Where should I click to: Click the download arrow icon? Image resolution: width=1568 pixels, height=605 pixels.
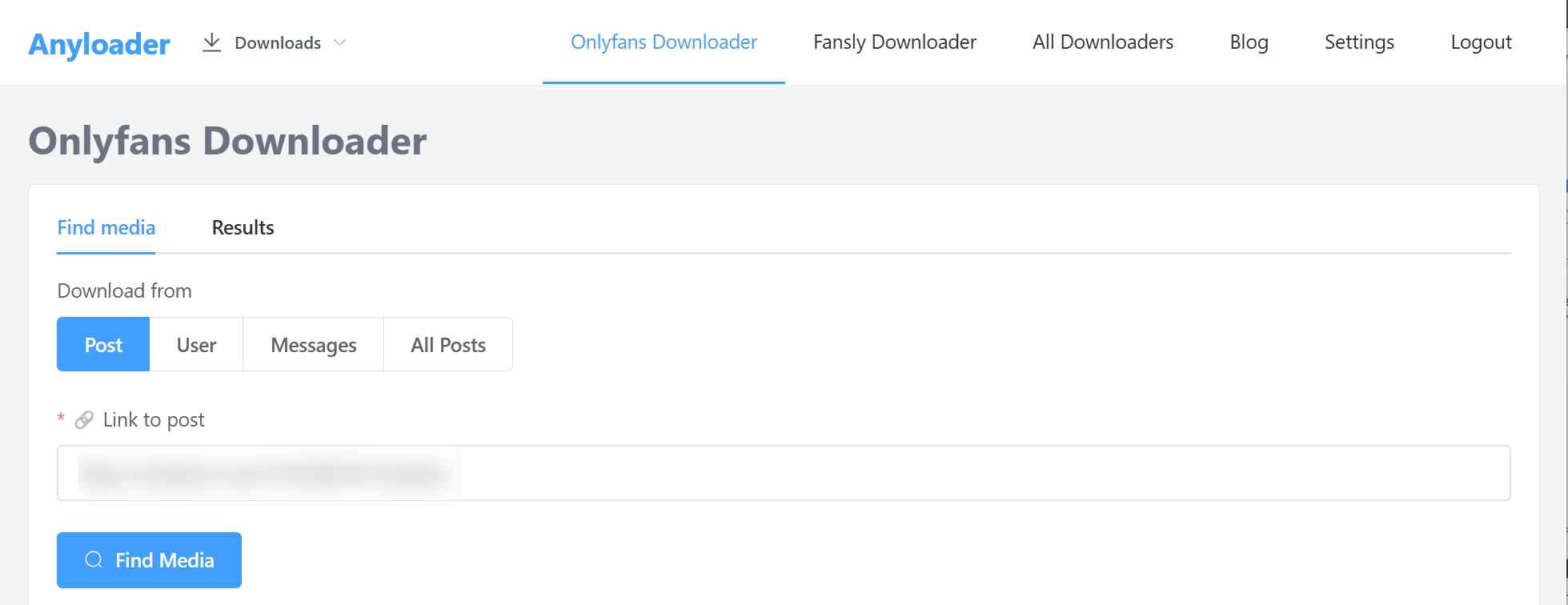point(211,42)
